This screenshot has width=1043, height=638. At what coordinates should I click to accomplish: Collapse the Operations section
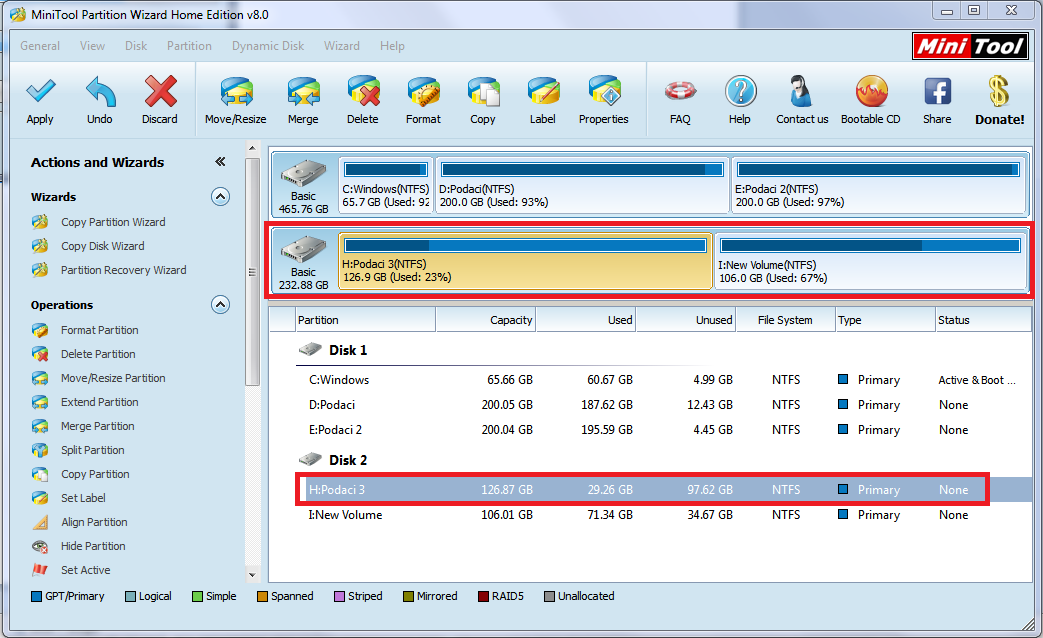220,305
